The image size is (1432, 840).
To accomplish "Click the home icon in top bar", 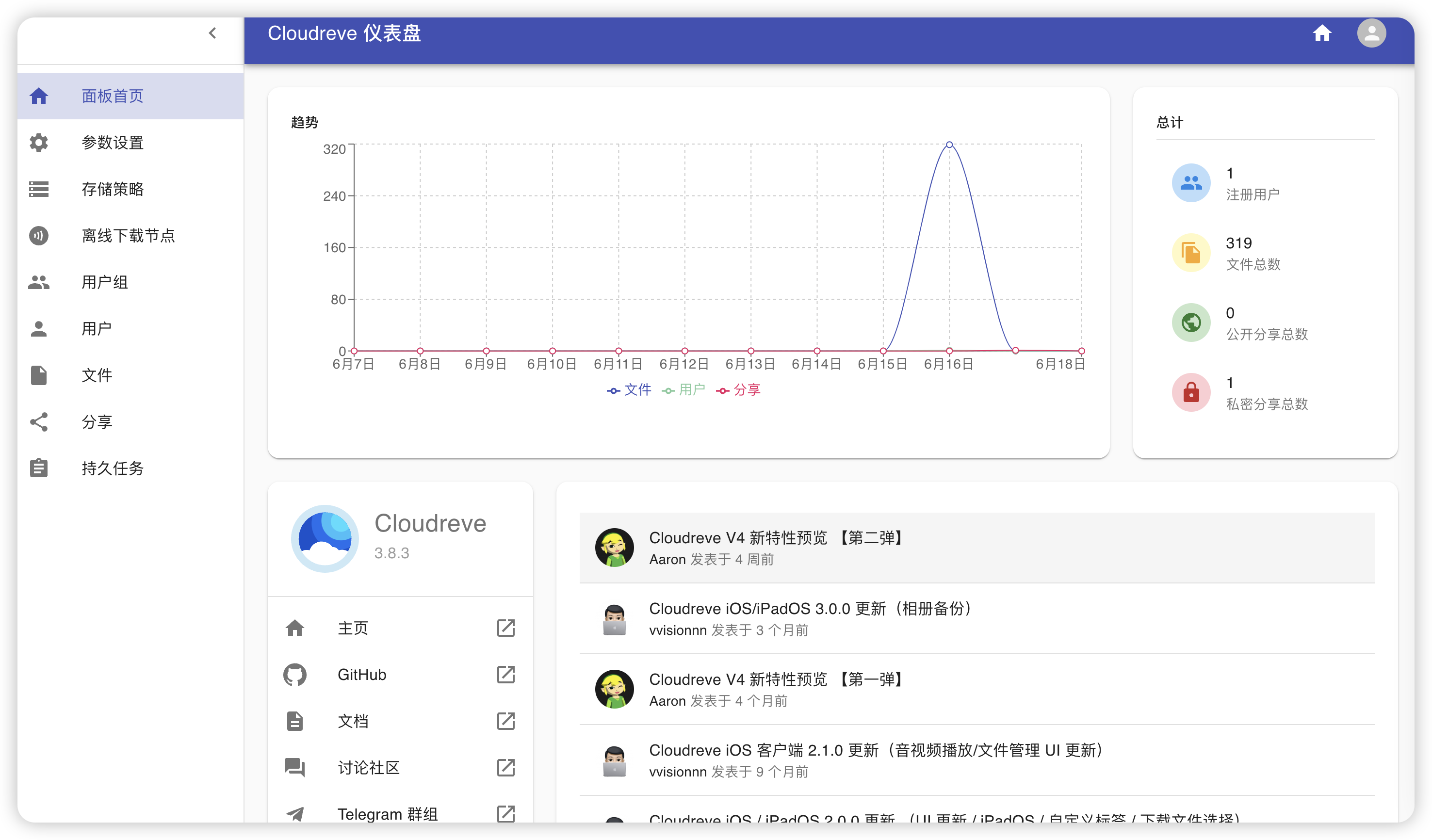I will pyautogui.click(x=1322, y=33).
